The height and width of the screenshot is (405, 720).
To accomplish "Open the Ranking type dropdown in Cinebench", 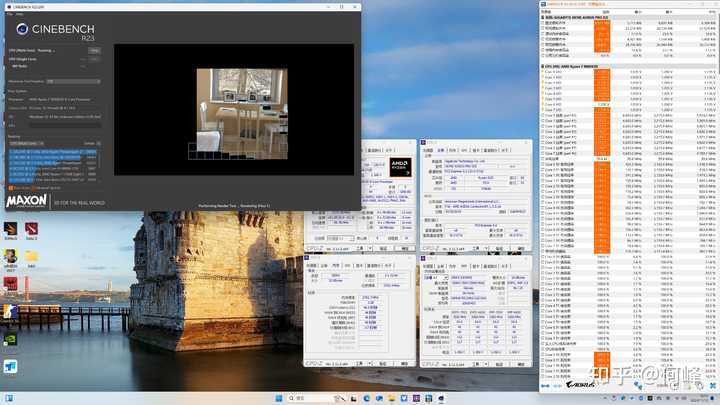I will (27, 143).
